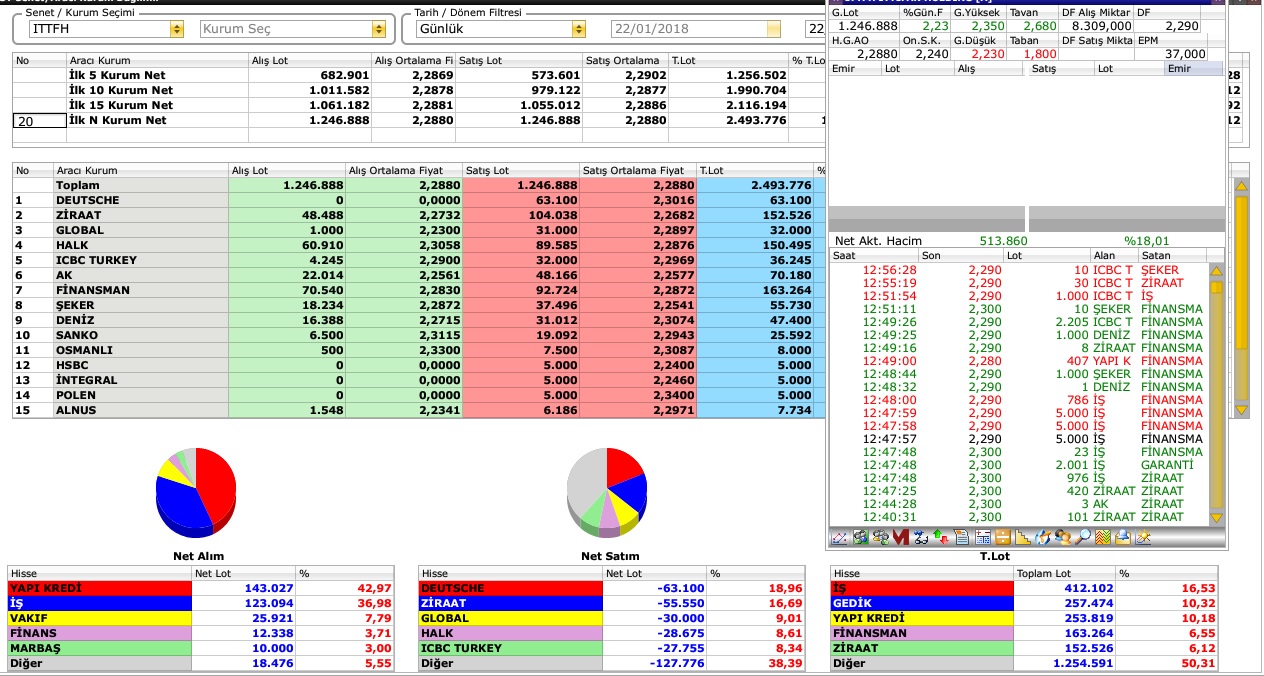Viewport: 1264px width, 676px height.
Task: Click the Tavan value 2,680
Action: tap(1039, 26)
